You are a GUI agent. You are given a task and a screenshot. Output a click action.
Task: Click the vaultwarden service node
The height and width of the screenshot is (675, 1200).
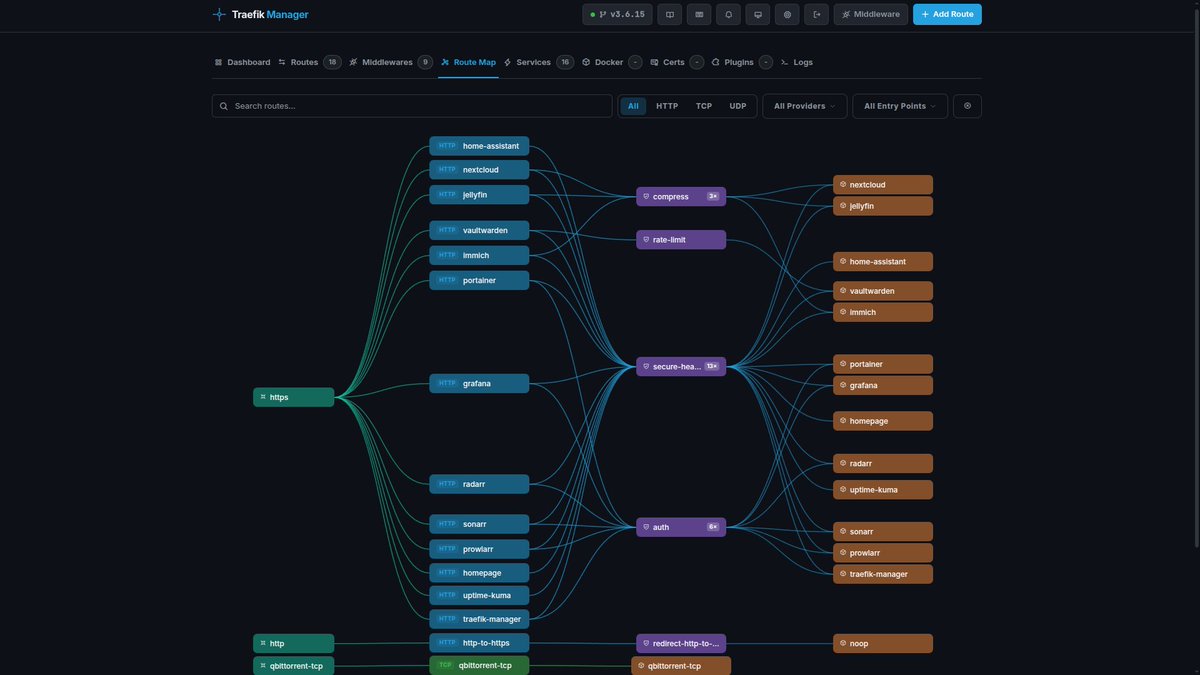pos(883,291)
